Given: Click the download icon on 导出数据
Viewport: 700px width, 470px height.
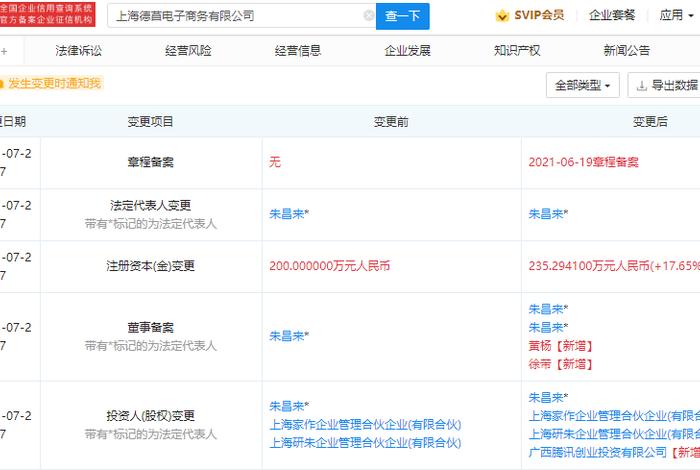Looking at the screenshot, I should [642, 85].
